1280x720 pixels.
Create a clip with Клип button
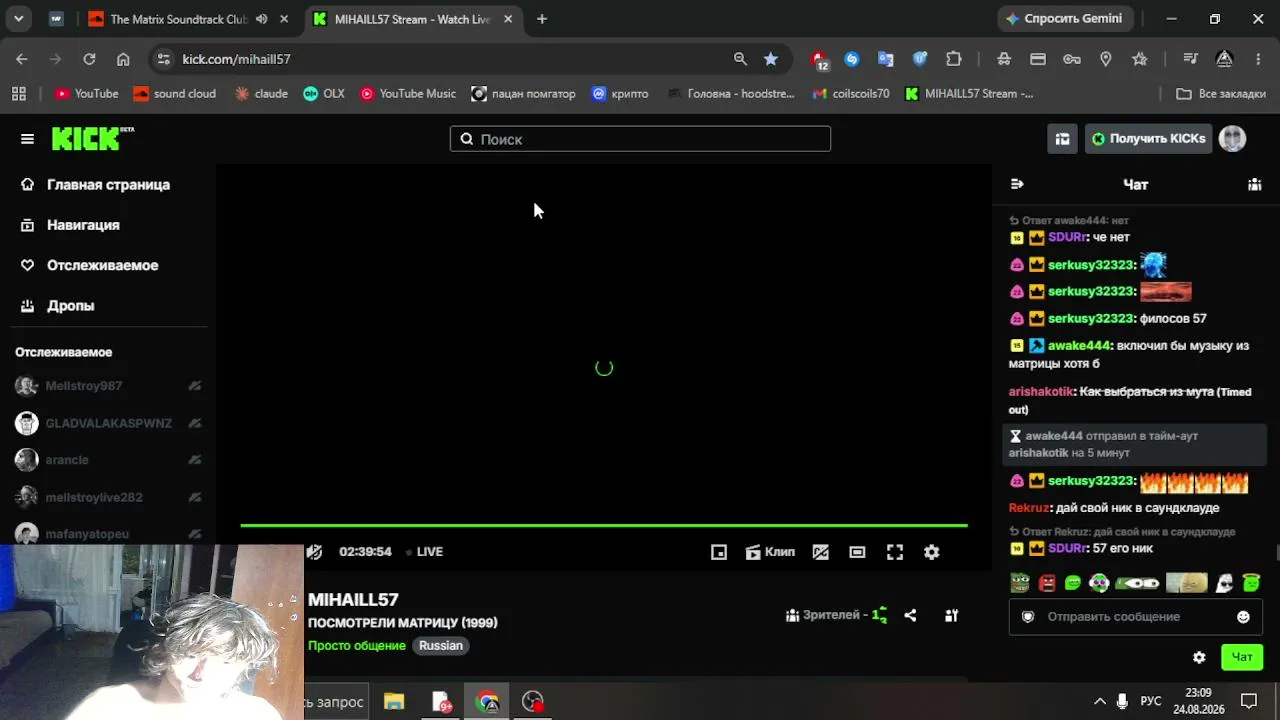(x=770, y=552)
